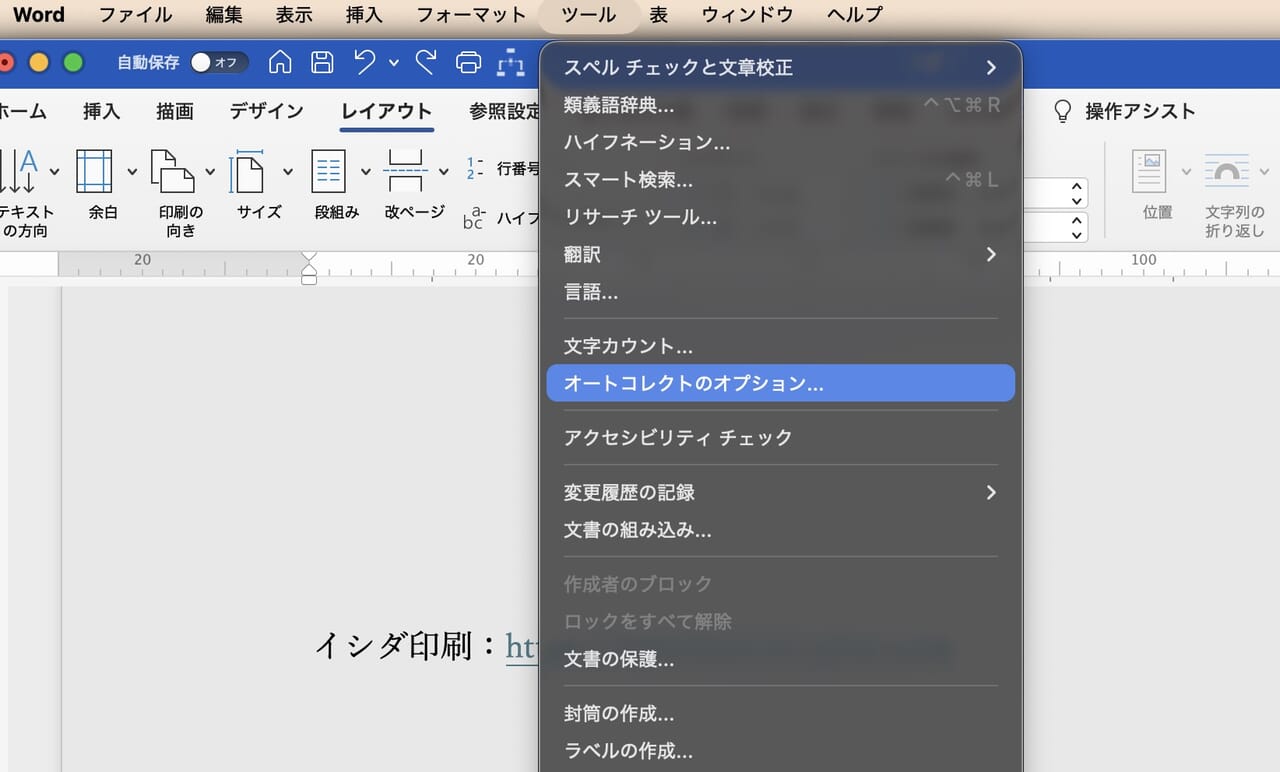Viewport: 1280px width, 772px height.
Task: Choose 封筒の作成... menu entry
Action: coord(781,714)
